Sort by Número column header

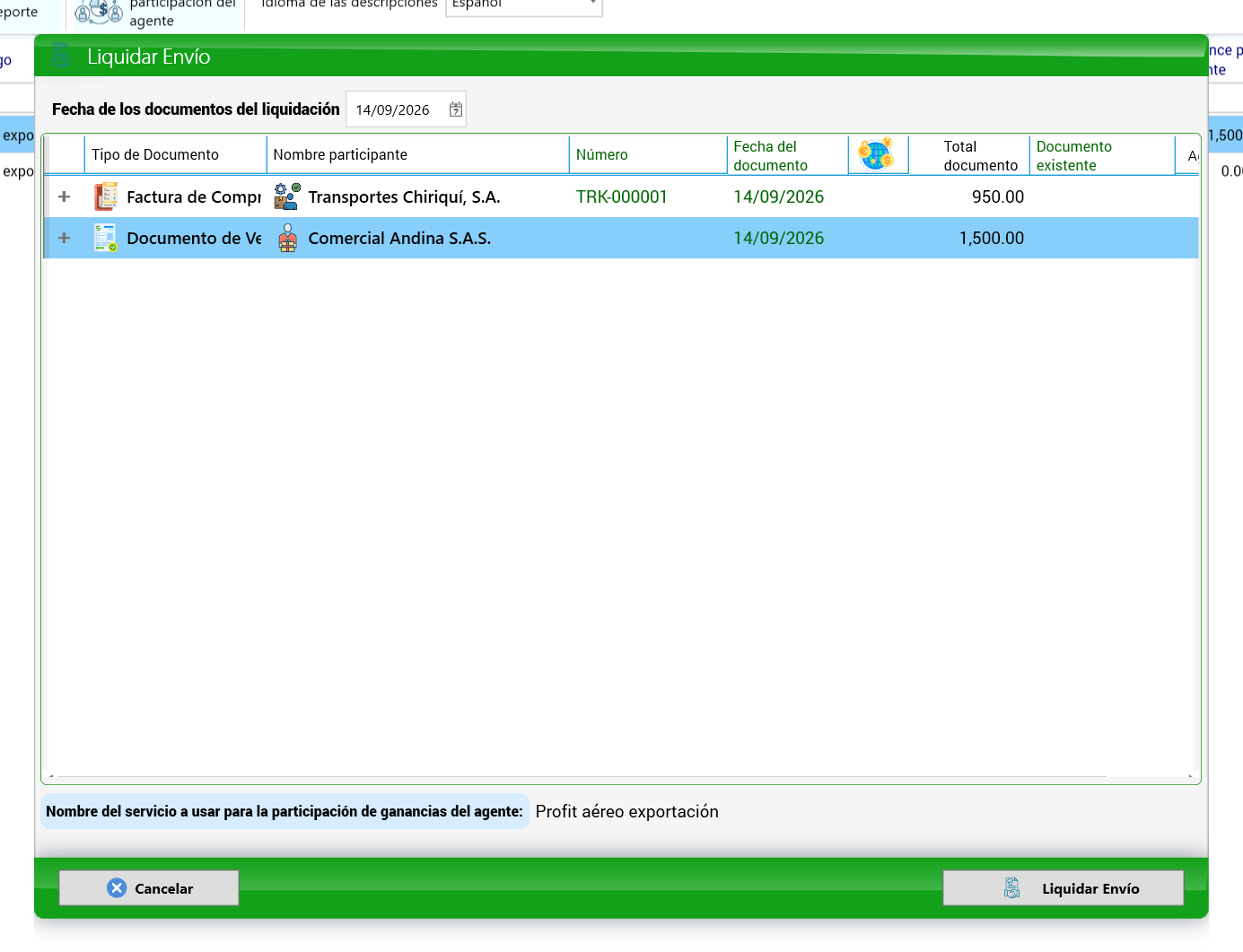point(648,154)
